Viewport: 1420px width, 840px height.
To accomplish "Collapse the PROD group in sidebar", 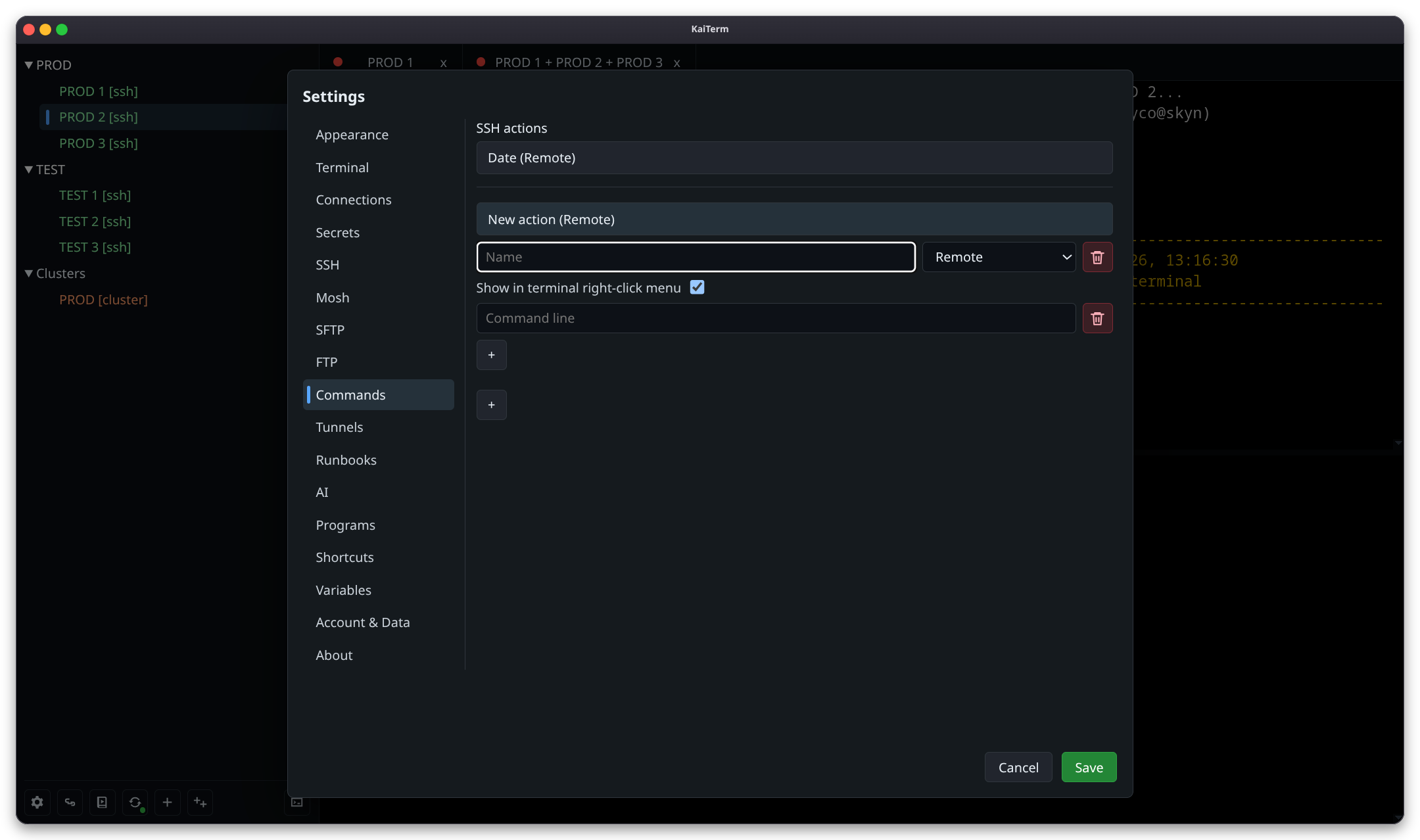I will [x=29, y=65].
